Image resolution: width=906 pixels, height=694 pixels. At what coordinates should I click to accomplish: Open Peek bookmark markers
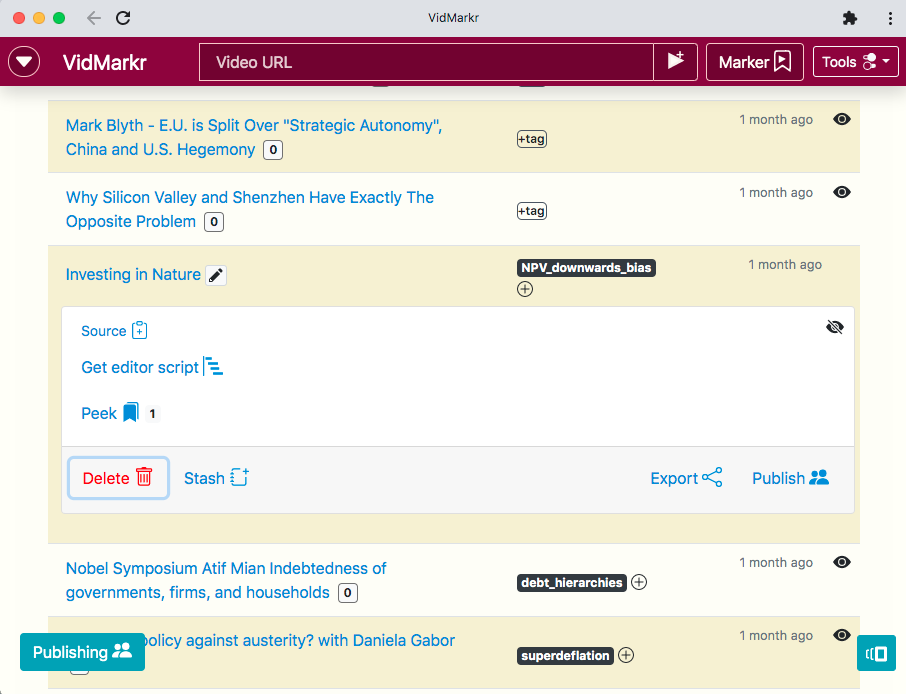pyautogui.click(x=130, y=413)
